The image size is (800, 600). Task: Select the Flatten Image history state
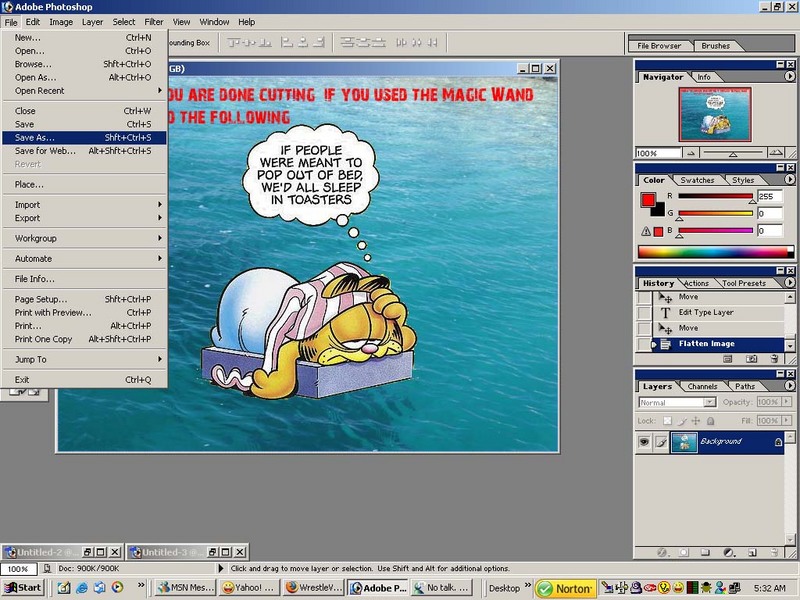718,344
